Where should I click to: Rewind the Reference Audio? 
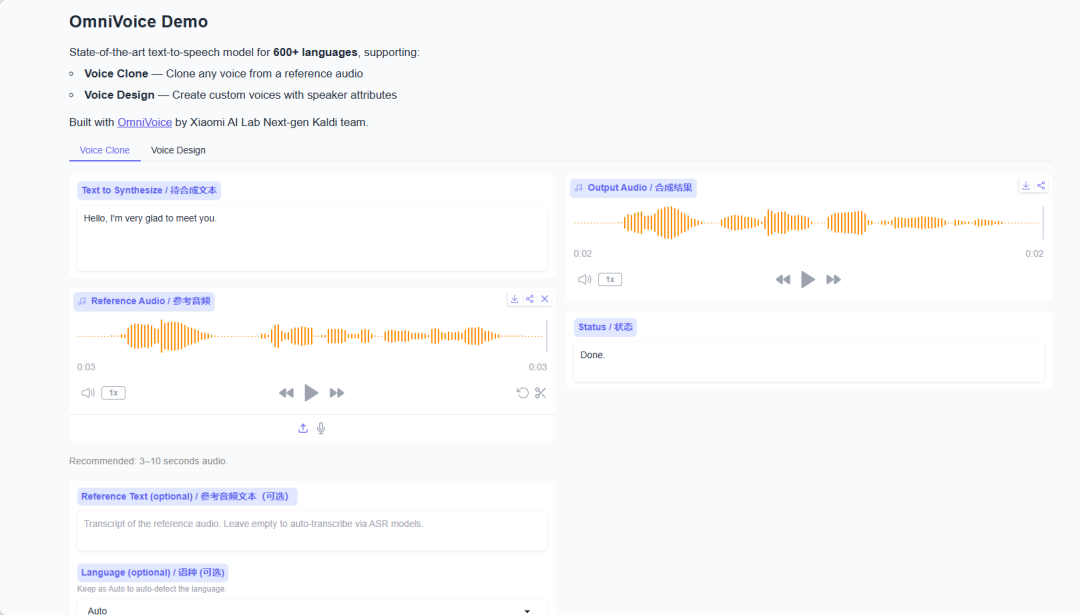(x=286, y=393)
